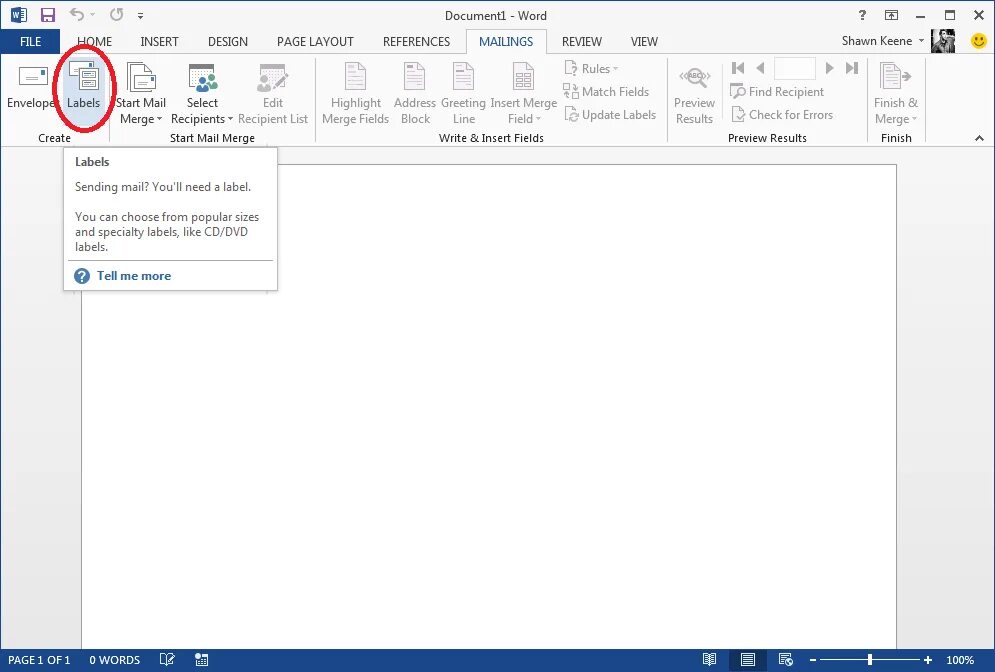Click the macro recording icon
This screenshot has width=995, height=672.
[201, 660]
